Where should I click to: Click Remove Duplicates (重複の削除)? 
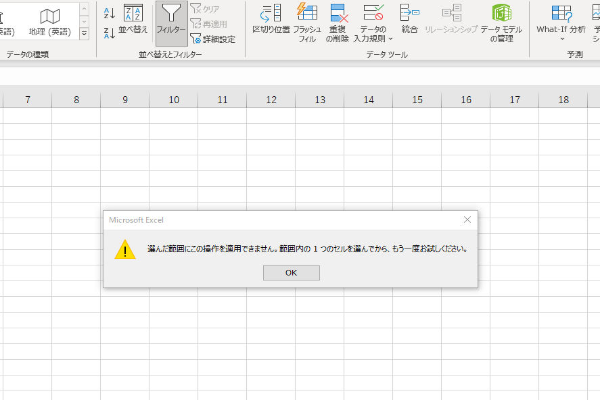coord(338,20)
